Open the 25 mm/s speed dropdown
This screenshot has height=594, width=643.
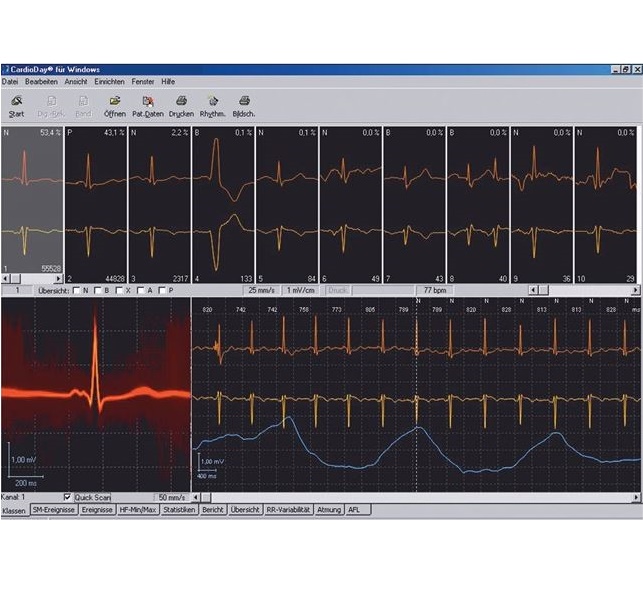pos(265,290)
